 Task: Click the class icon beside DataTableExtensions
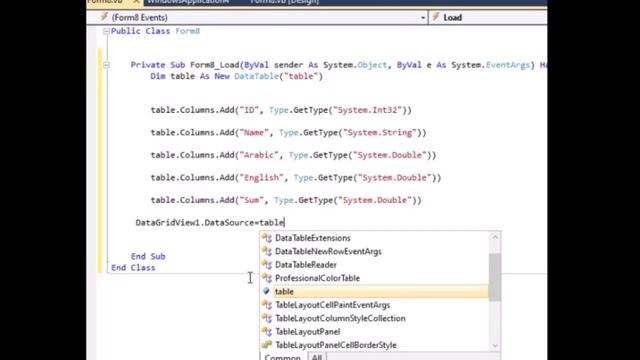[267, 238]
